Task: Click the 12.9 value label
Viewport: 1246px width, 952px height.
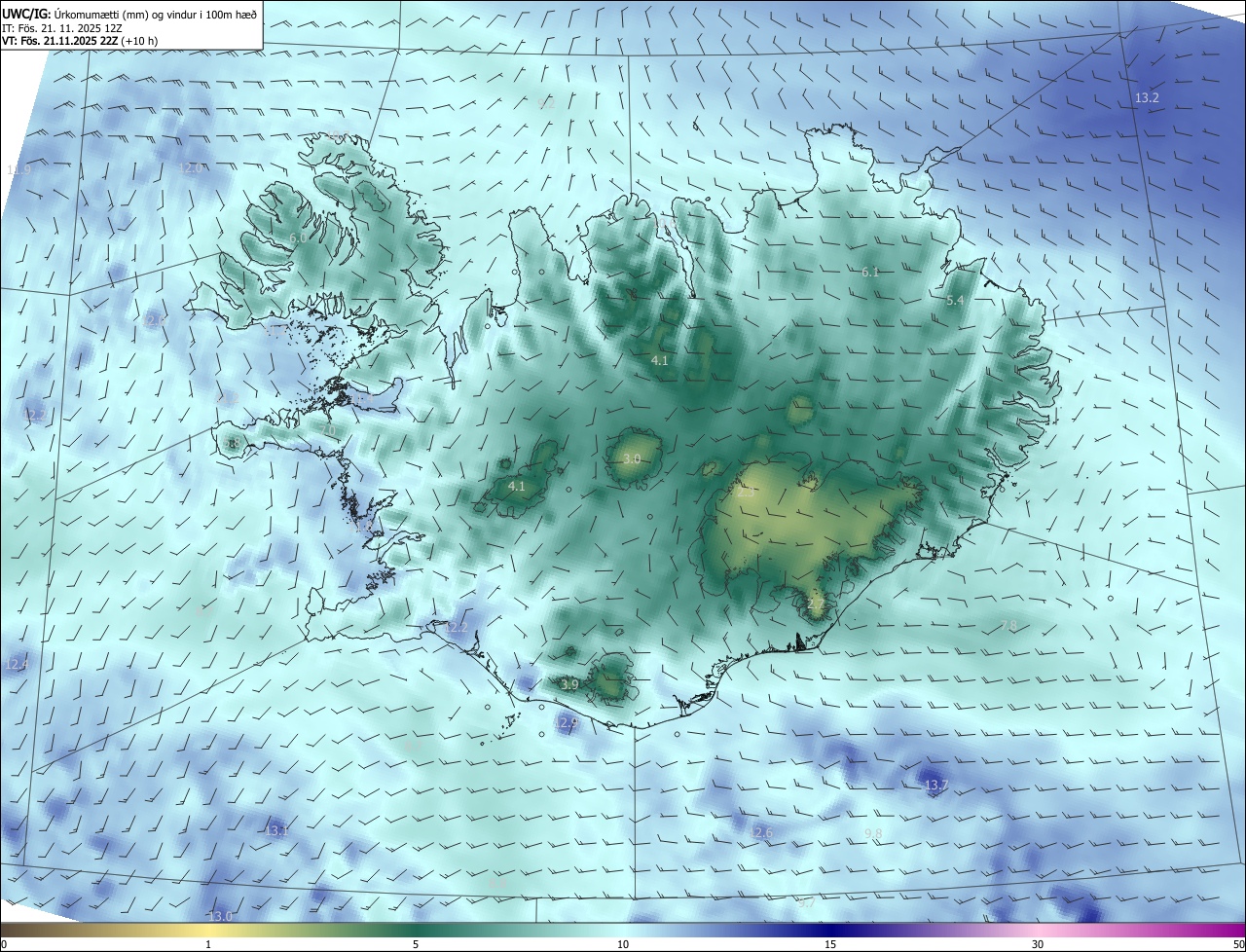Action: click(568, 722)
